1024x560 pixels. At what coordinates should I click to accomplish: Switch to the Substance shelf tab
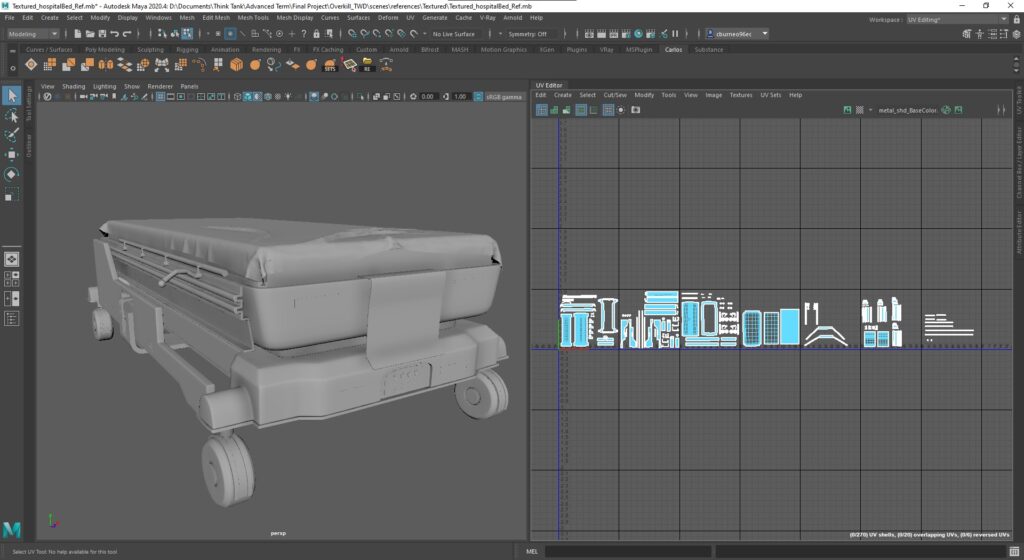coord(709,50)
